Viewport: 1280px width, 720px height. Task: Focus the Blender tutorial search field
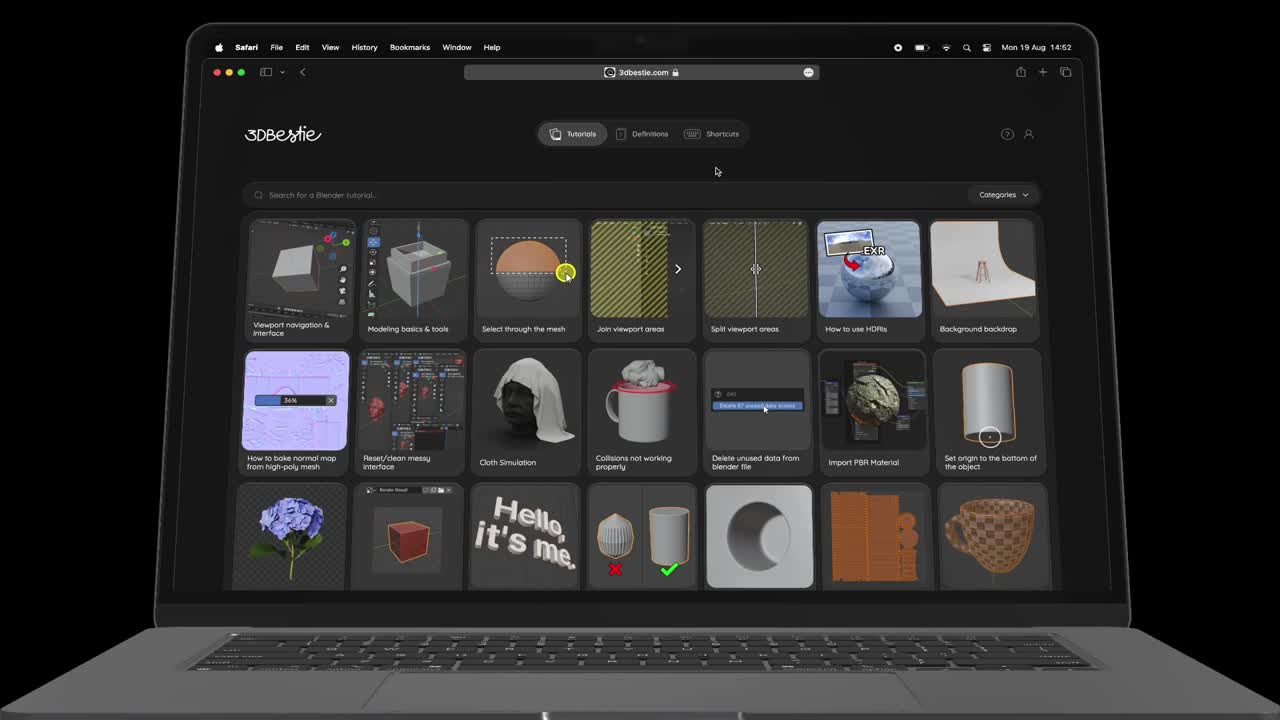pyautogui.click(x=608, y=195)
